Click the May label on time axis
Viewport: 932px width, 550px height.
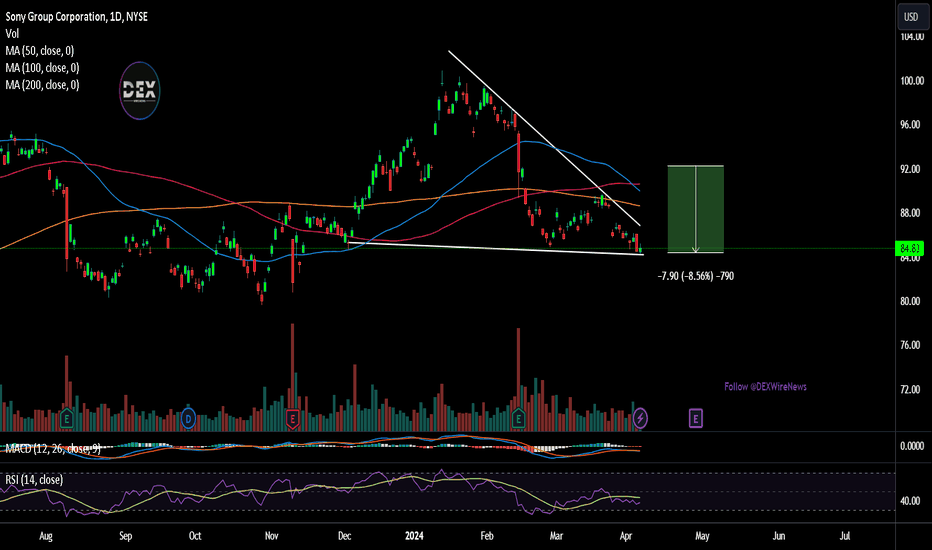coord(702,536)
